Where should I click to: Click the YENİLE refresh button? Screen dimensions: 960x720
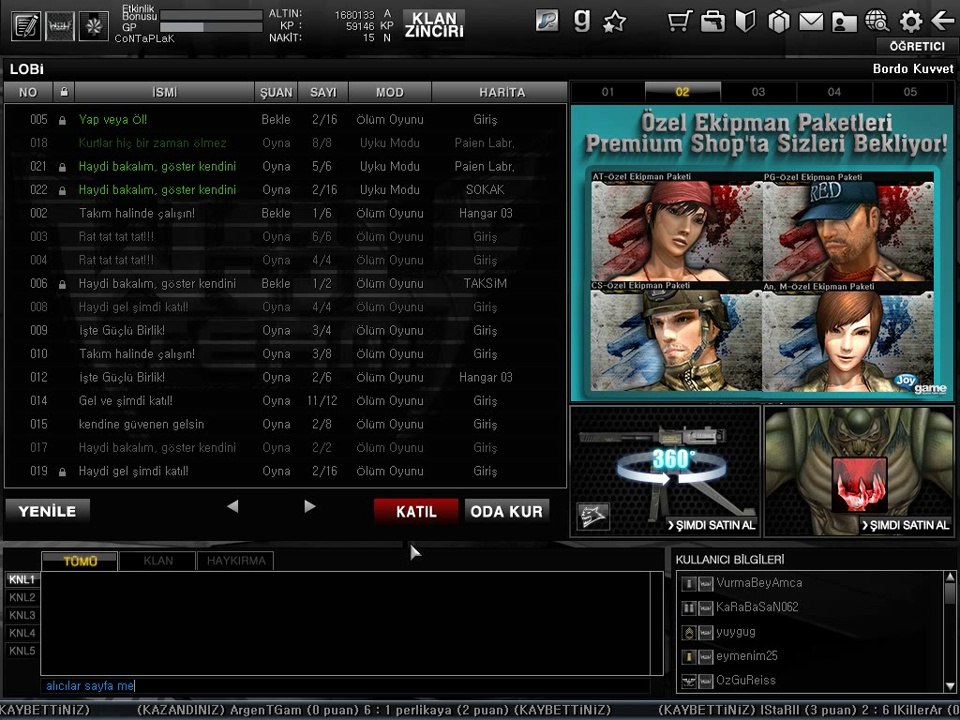click(x=48, y=511)
